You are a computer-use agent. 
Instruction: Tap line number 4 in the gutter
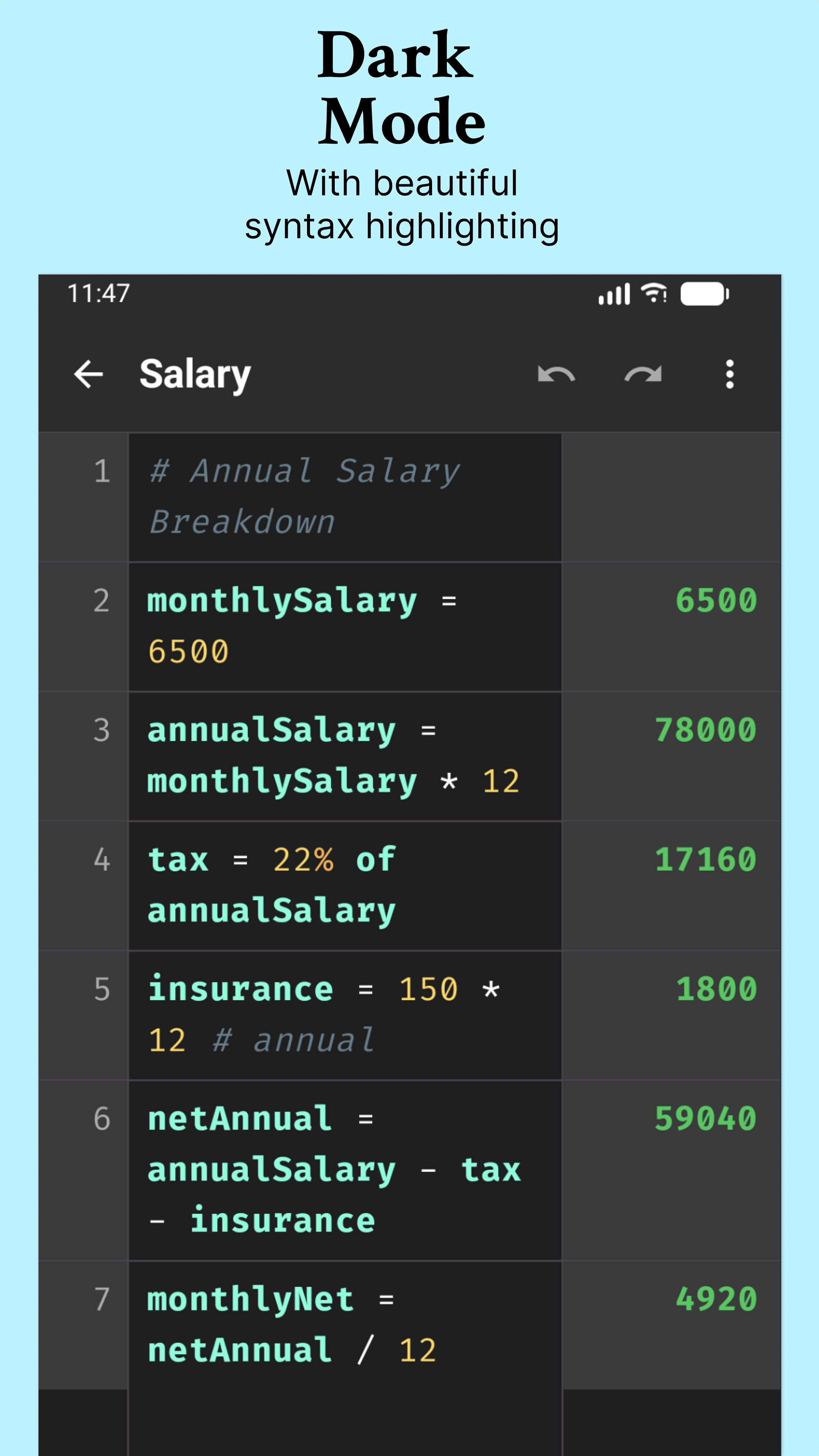[x=102, y=859]
